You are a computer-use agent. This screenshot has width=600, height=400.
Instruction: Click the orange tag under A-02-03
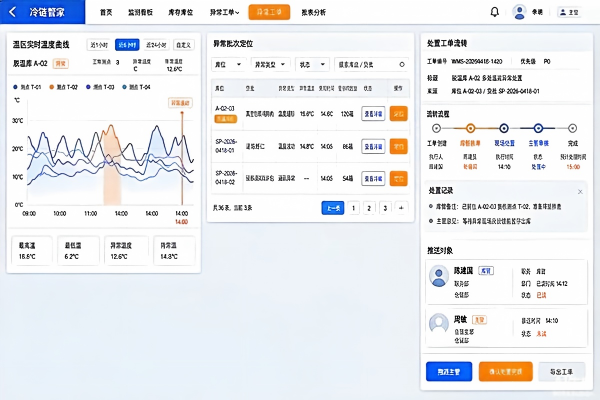[x=226, y=119]
